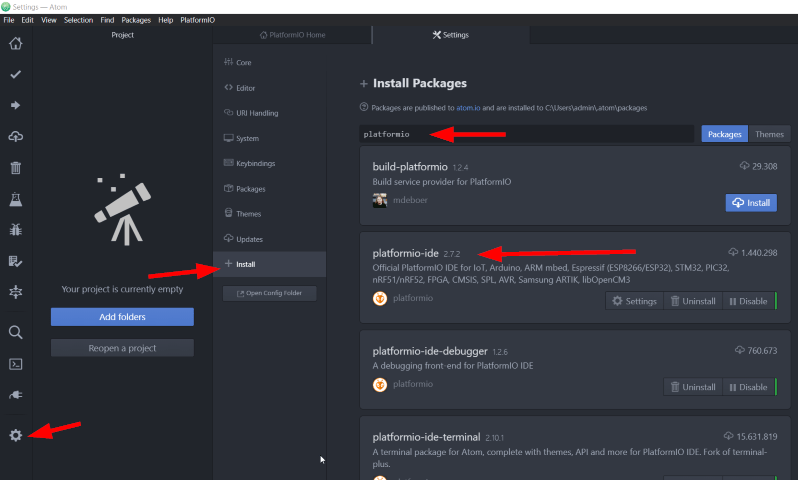The height and width of the screenshot is (480, 798).
Task: Open the atom.io link
Action: [468, 108]
